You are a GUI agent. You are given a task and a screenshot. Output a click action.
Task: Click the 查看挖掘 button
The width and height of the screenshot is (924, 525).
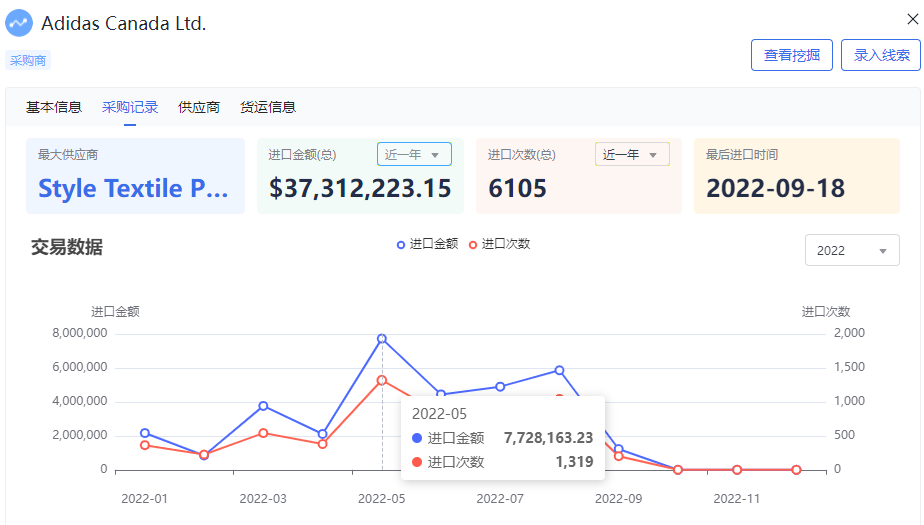(791, 55)
